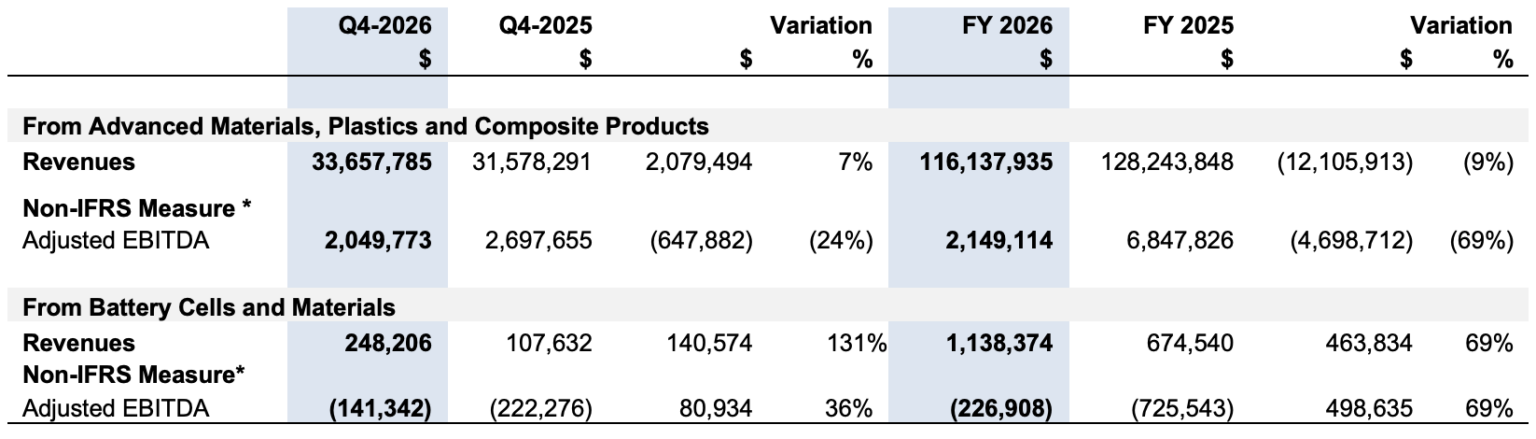Select revenue value 31,578,291

click(532, 163)
